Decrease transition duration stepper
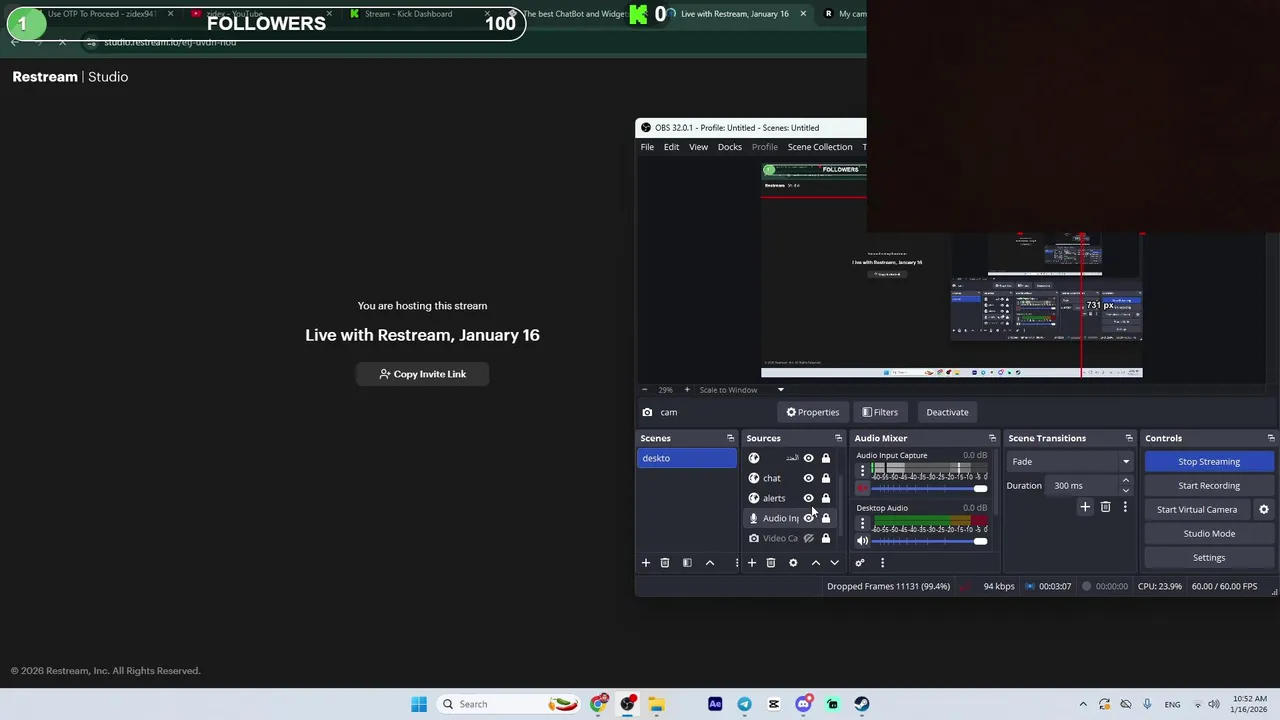The width and height of the screenshot is (1280, 720). 1126,490
